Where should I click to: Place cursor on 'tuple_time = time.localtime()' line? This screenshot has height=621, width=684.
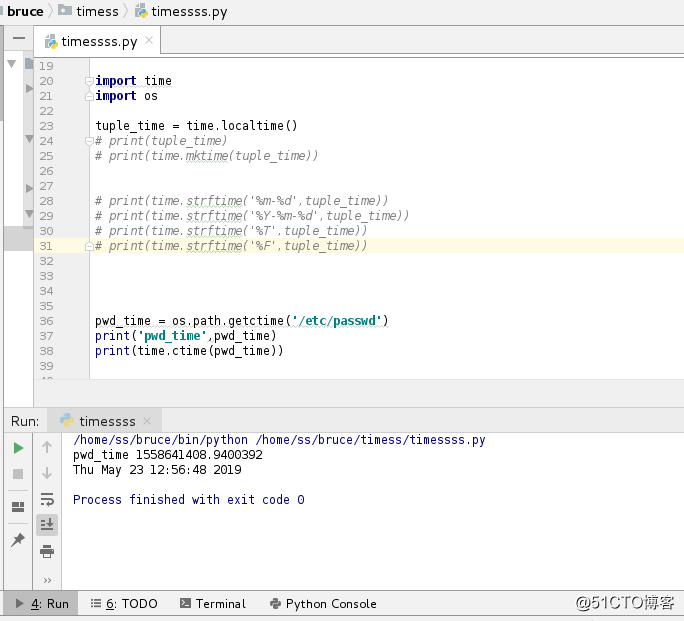click(196, 126)
